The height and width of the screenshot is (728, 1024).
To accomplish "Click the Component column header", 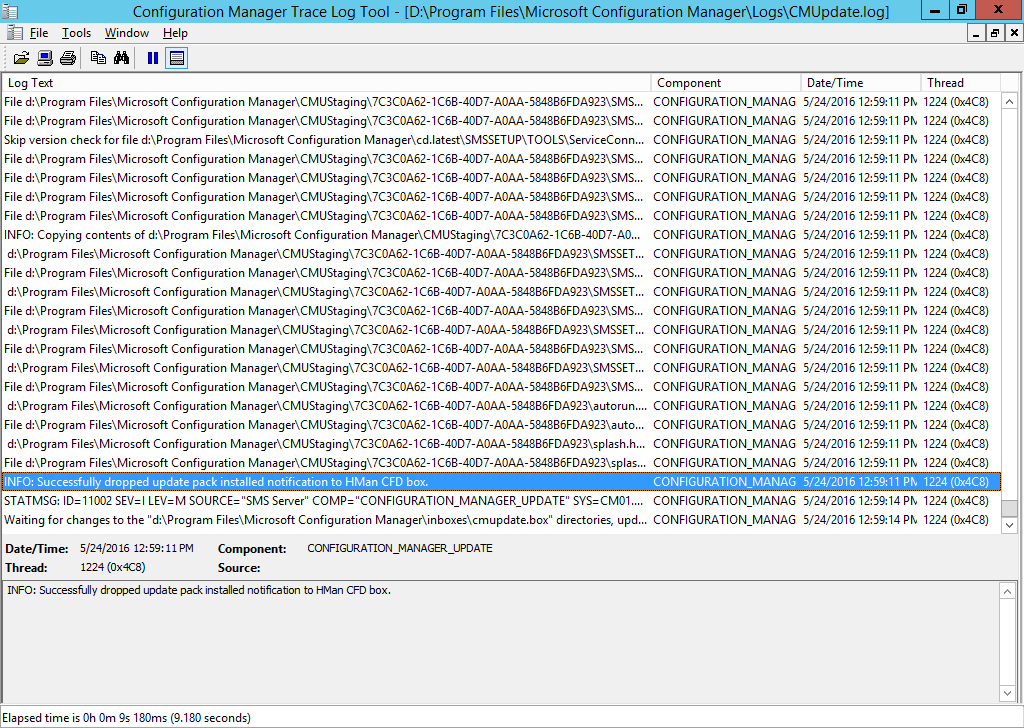I will [726, 83].
